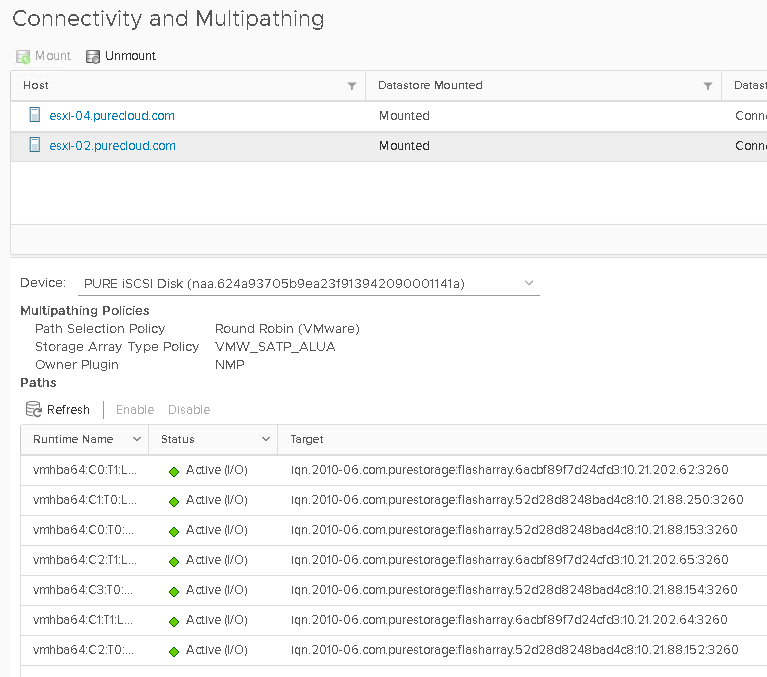Click green status diamond for vmhba64:C2:T1 path

click(x=174, y=562)
